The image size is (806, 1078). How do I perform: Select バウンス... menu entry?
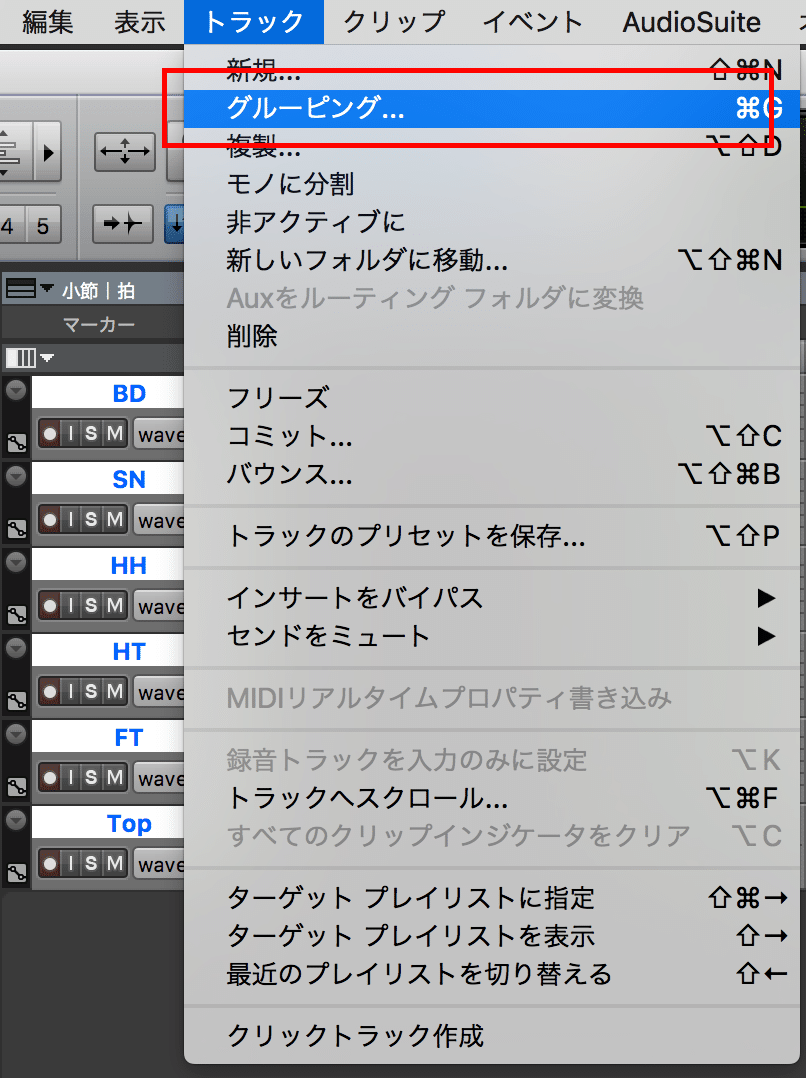point(494,474)
